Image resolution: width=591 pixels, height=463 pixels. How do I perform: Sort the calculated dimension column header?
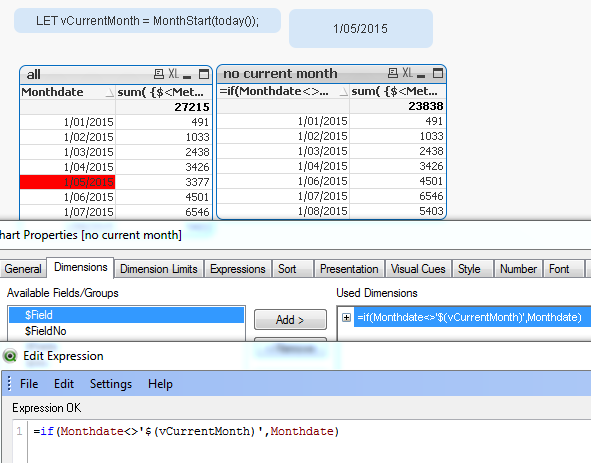283,91
